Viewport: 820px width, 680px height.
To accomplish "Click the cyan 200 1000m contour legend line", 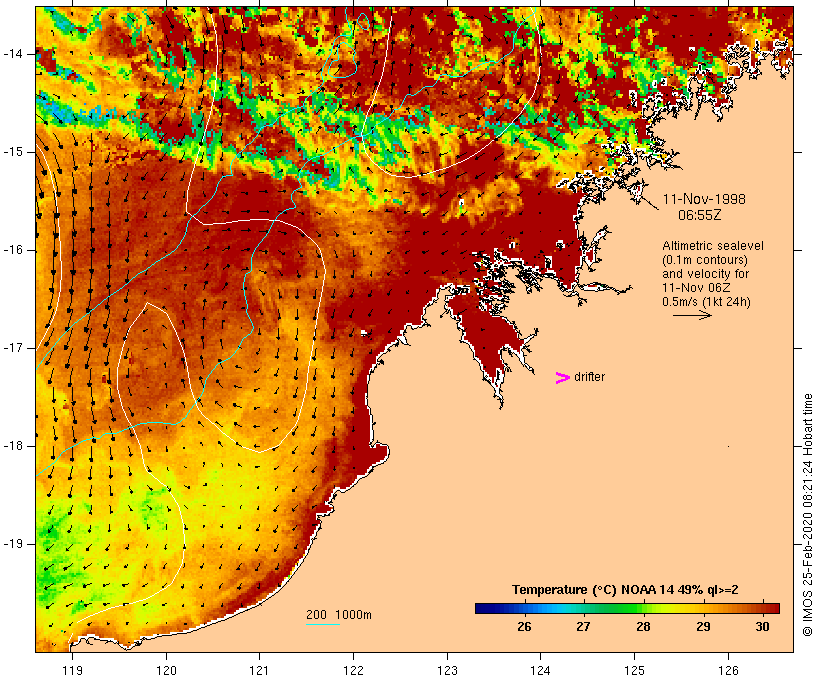I will pos(323,624).
